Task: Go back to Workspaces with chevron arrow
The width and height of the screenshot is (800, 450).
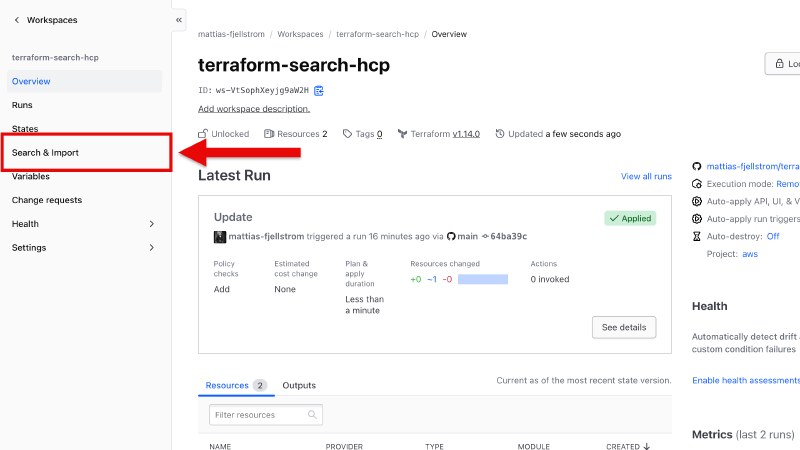Action: [x=17, y=20]
